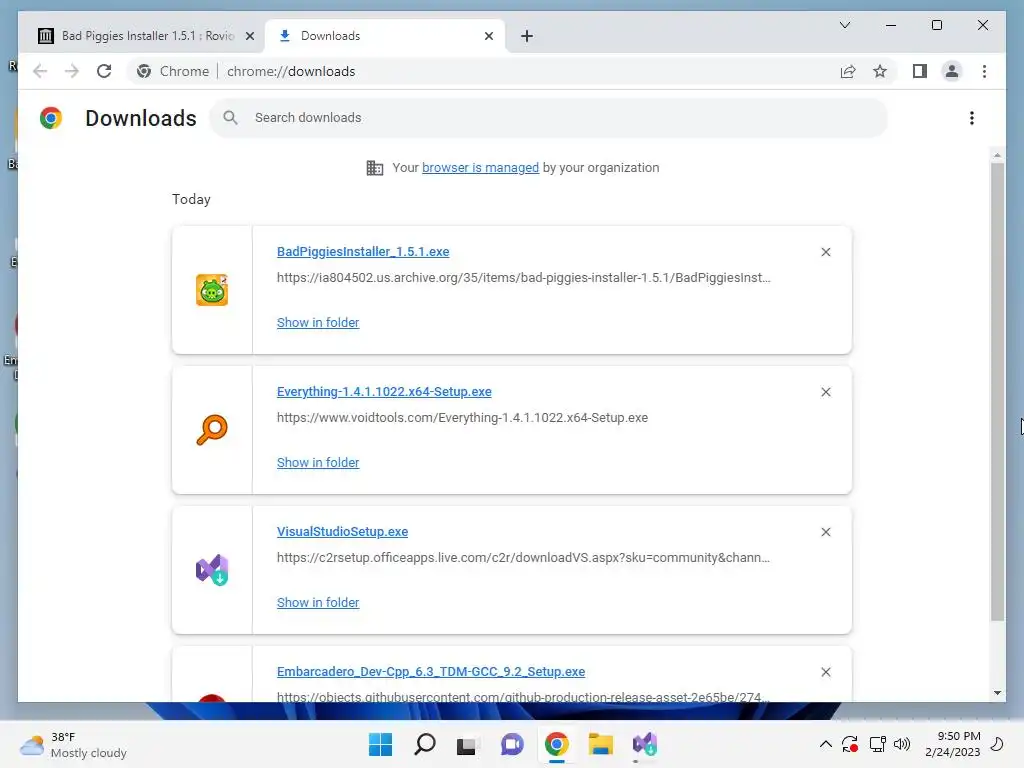Remove Everything setup from downloads list
The image size is (1024, 768).
click(825, 392)
